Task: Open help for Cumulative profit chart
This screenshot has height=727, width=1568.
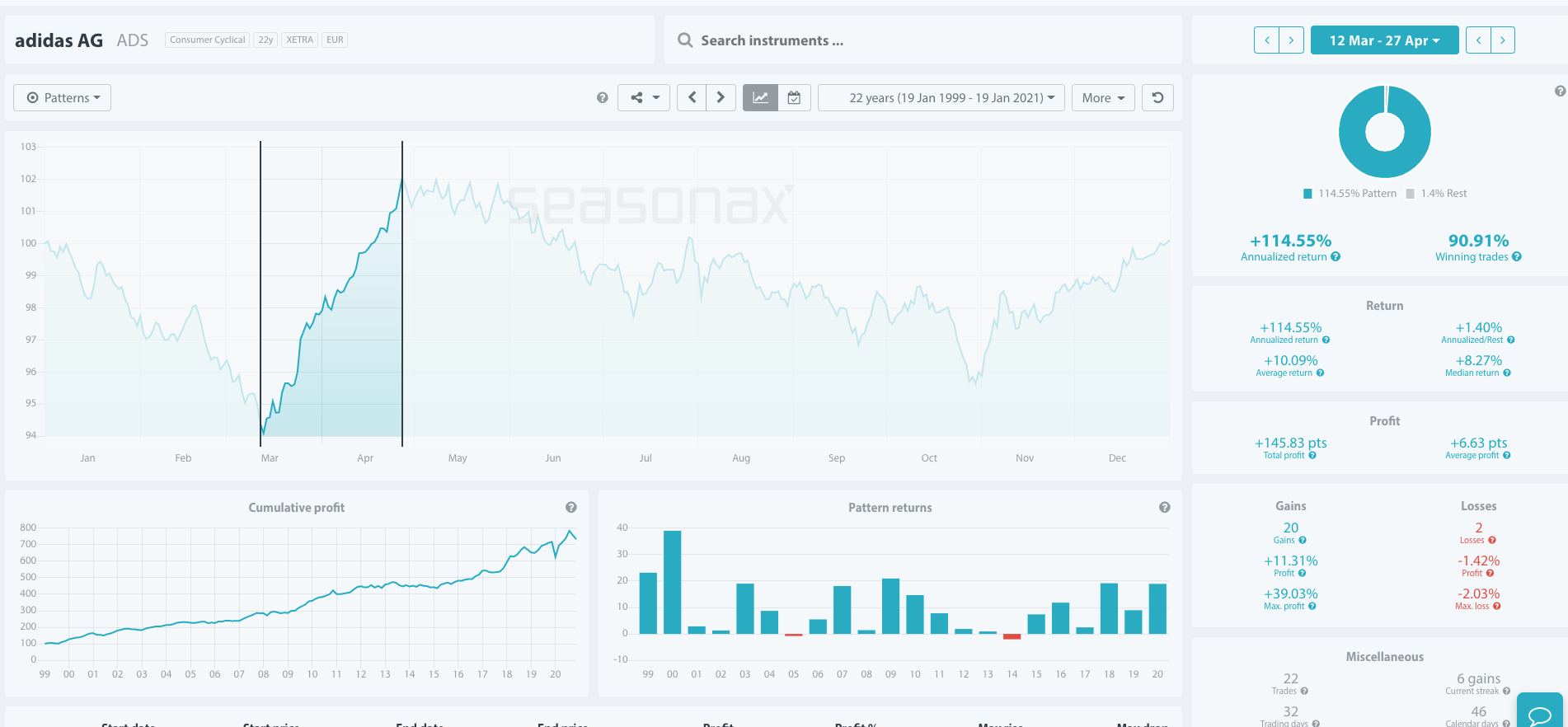Action: (571, 507)
